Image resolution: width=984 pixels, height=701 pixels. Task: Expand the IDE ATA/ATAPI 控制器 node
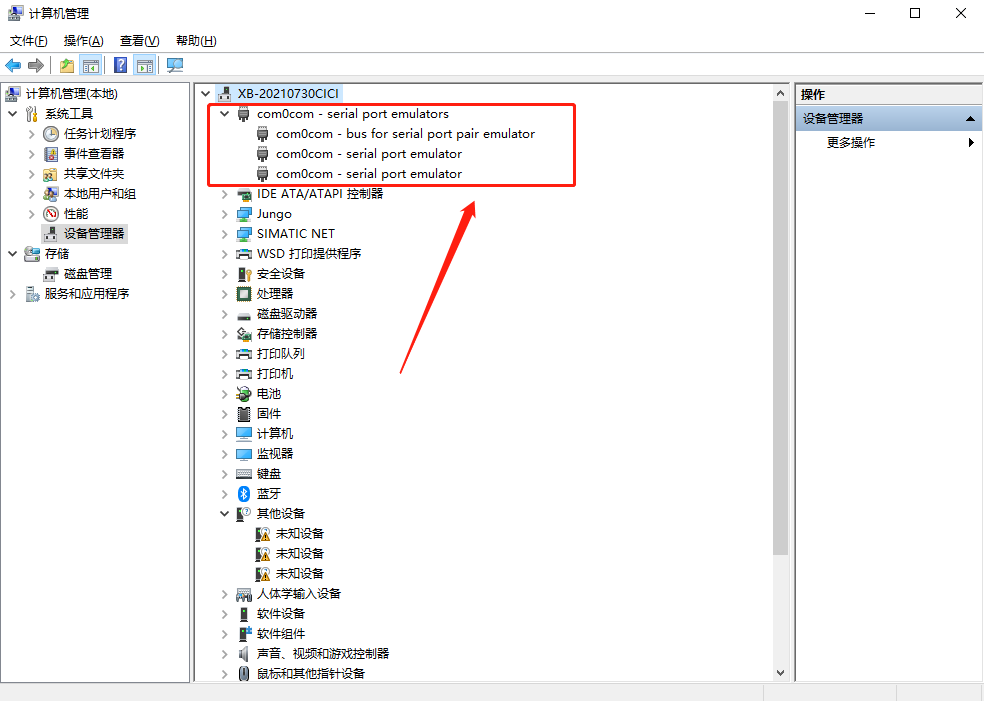click(224, 195)
